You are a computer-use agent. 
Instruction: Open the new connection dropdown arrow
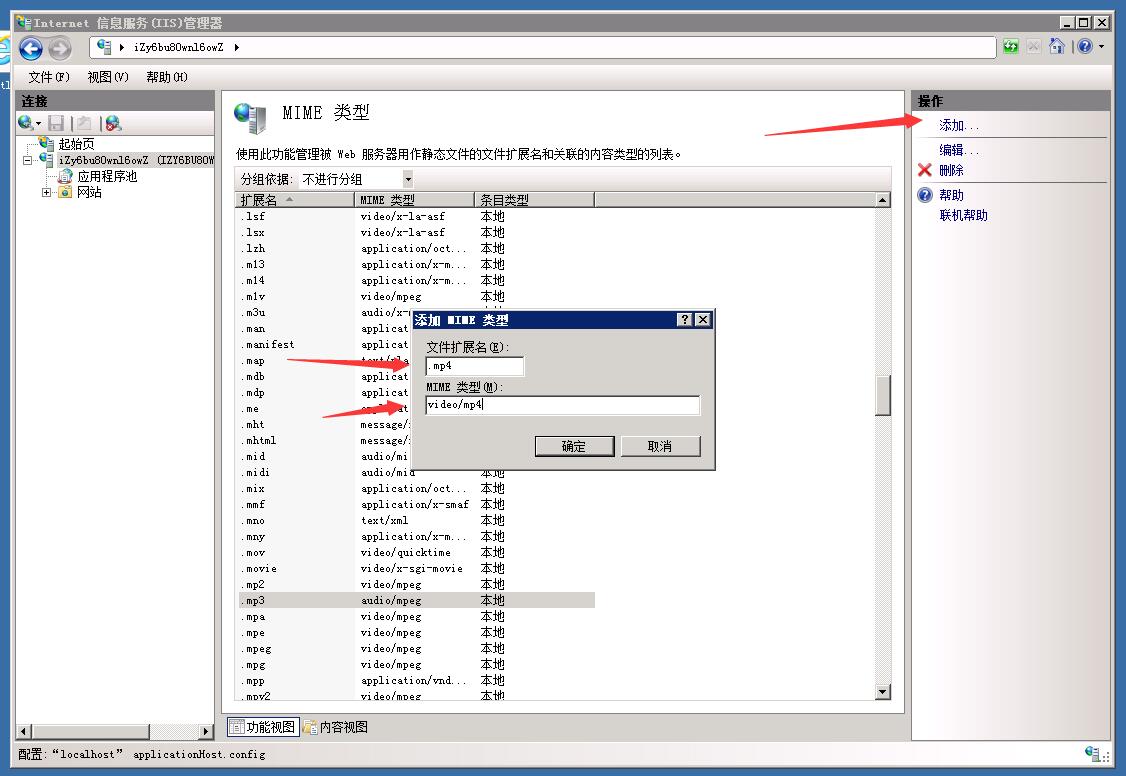coord(39,123)
